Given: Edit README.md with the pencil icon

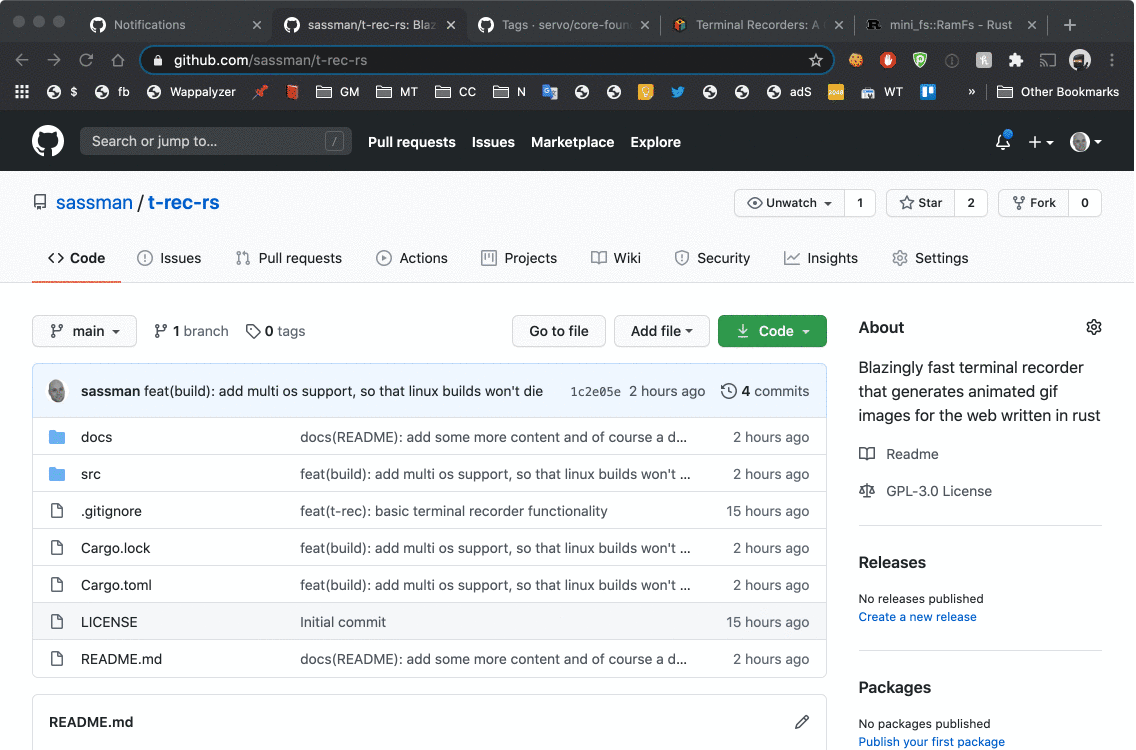Looking at the screenshot, I should 802,722.
